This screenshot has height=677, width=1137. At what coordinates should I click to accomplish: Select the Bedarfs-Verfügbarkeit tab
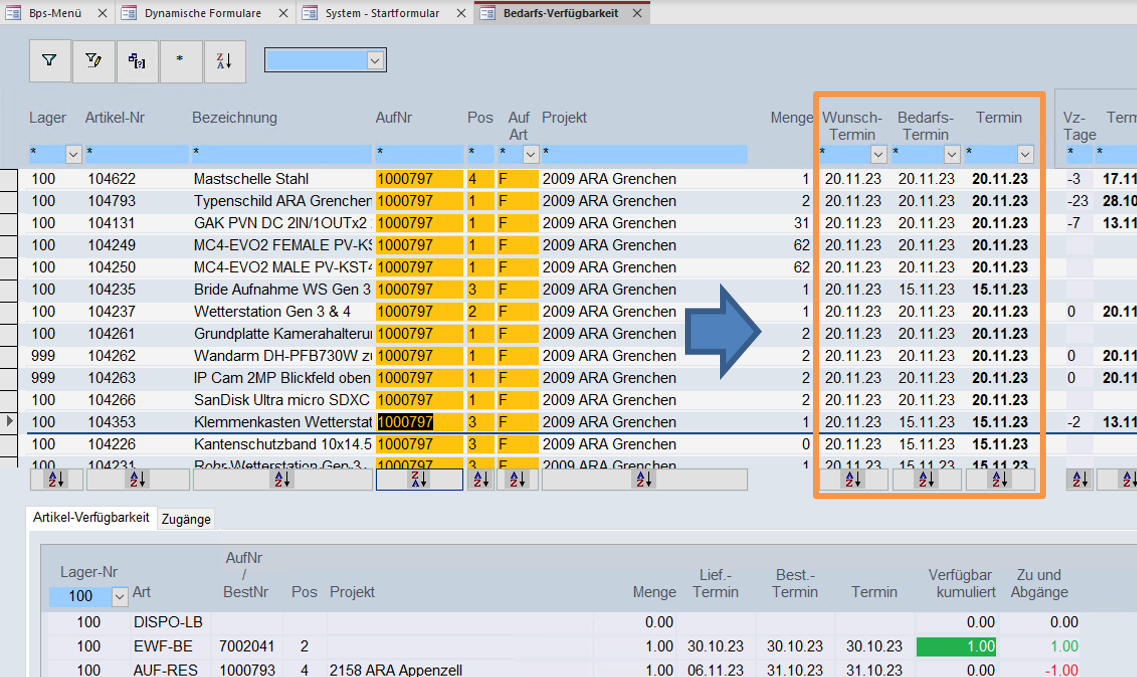click(x=561, y=13)
